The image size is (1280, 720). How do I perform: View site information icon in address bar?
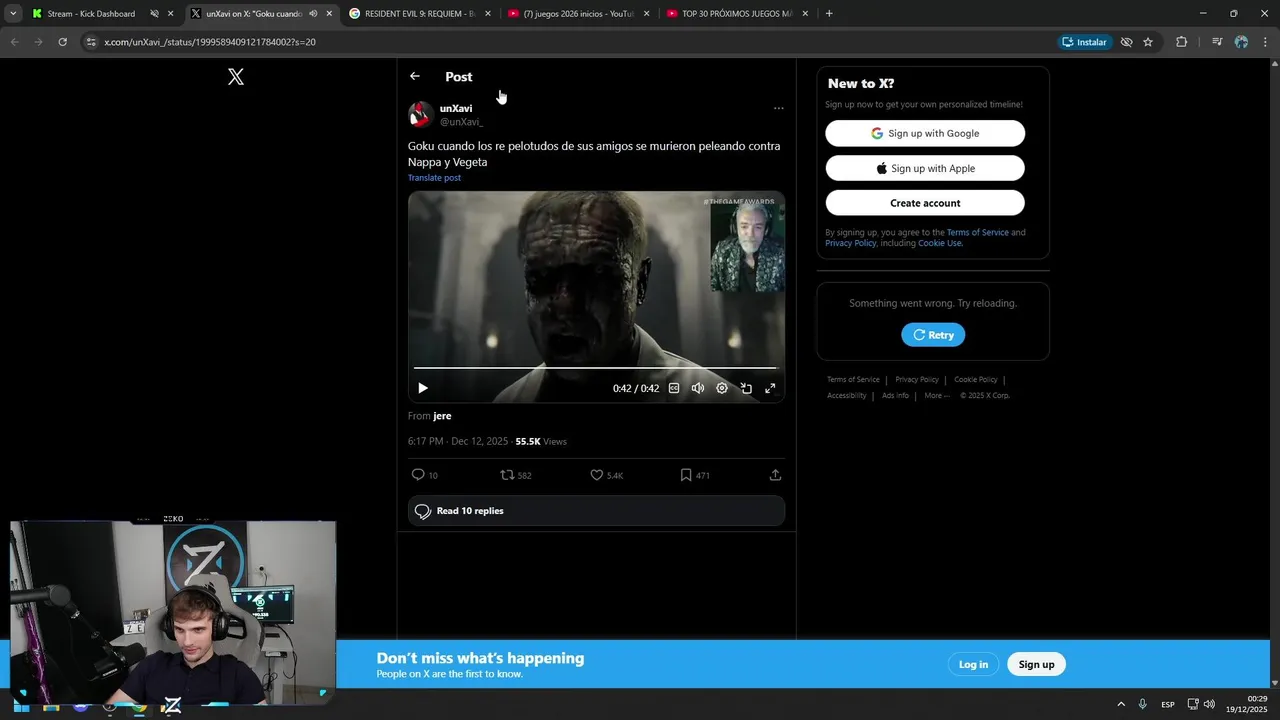pos(91,42)
